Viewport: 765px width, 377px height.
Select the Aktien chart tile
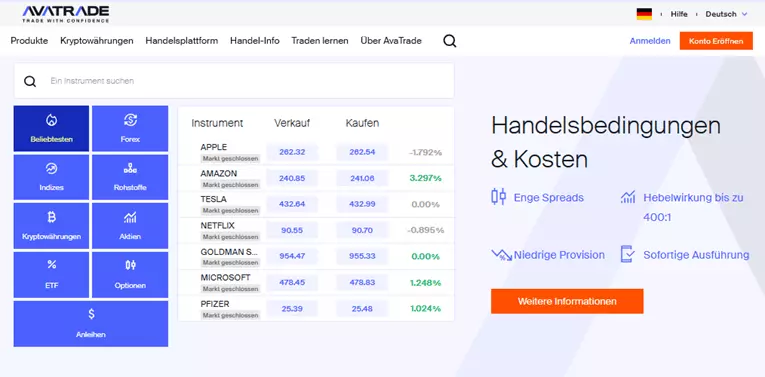coord(130,226)
